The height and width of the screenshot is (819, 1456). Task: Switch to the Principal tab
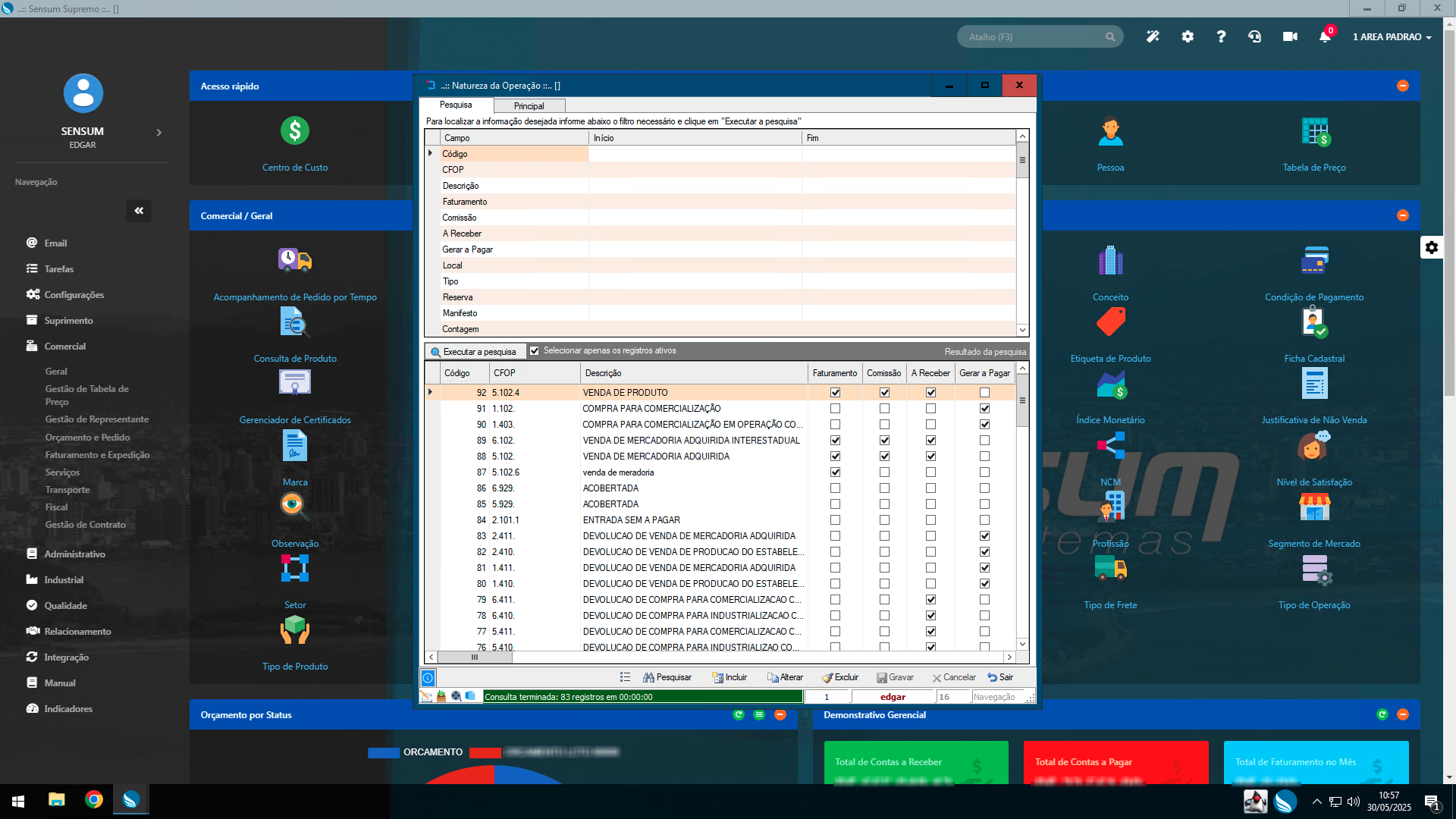(x=529, y=106)
